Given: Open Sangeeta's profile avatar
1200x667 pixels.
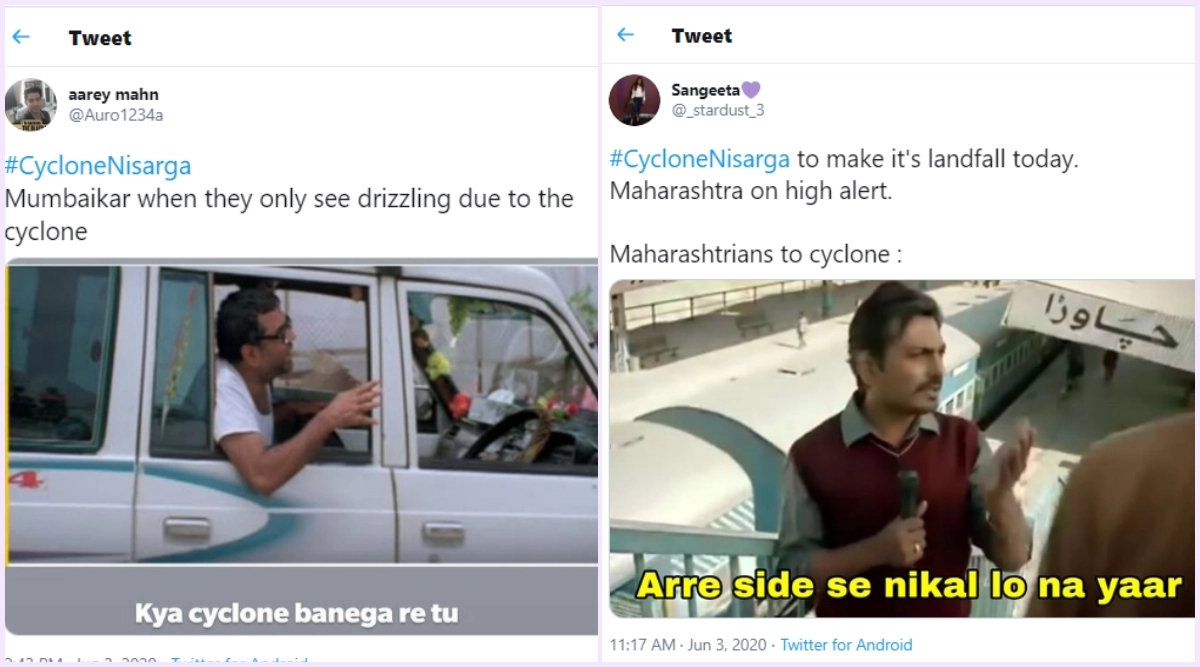Looking at the screenshot, I should coord(634,100).
